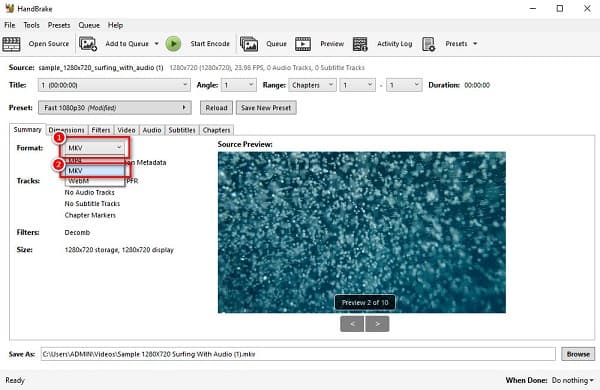This screenshot has width=600, height=390.
Task: Open the Presets menu in menu bar
Action: [59, 25]
